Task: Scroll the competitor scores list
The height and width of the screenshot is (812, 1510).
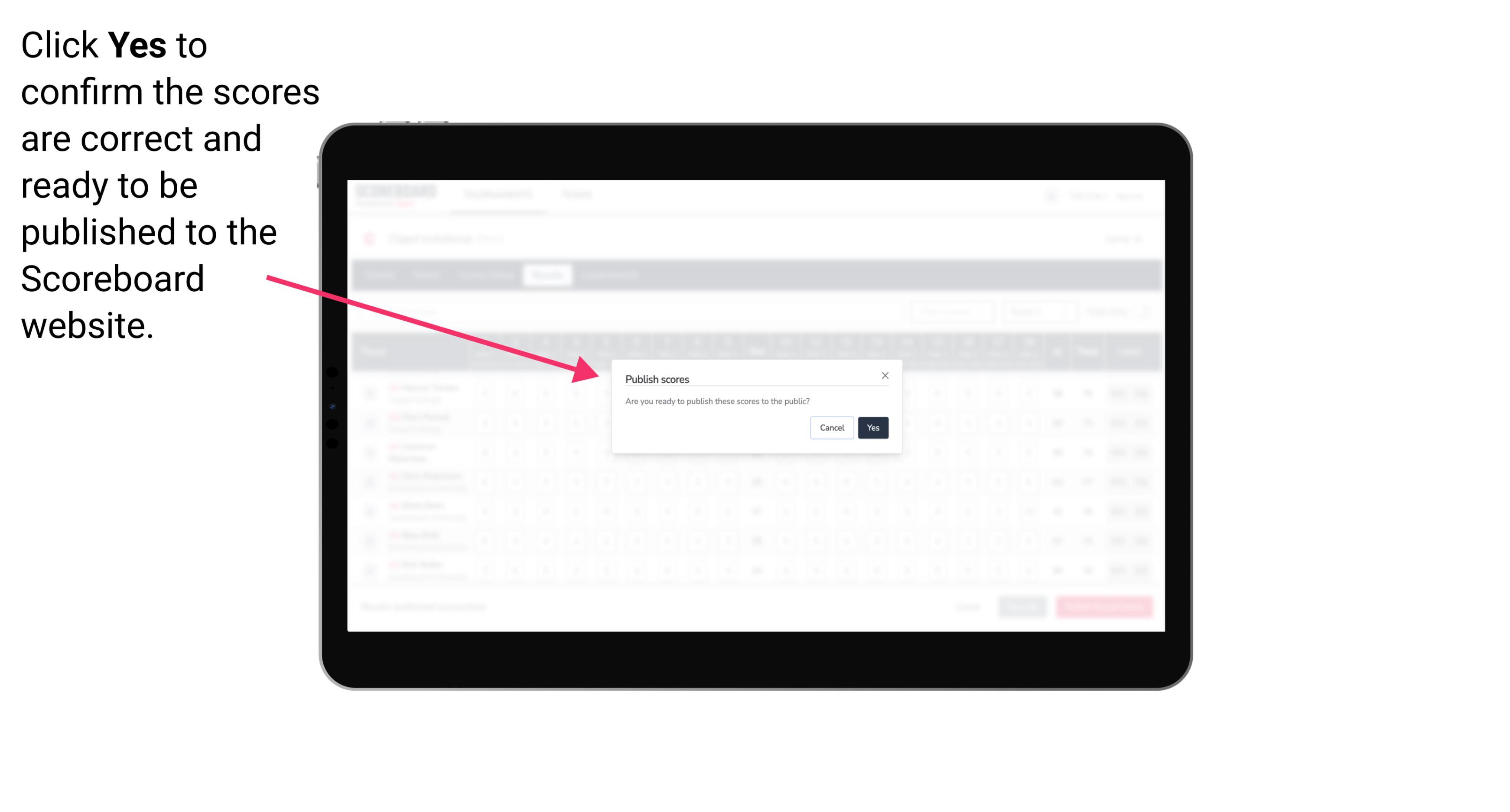Action: tap(755, 490)
